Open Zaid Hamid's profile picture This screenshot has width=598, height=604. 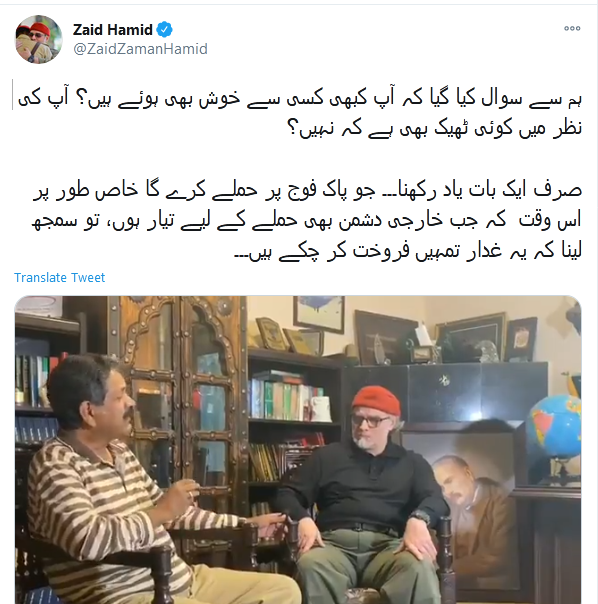tap(39, 39)
